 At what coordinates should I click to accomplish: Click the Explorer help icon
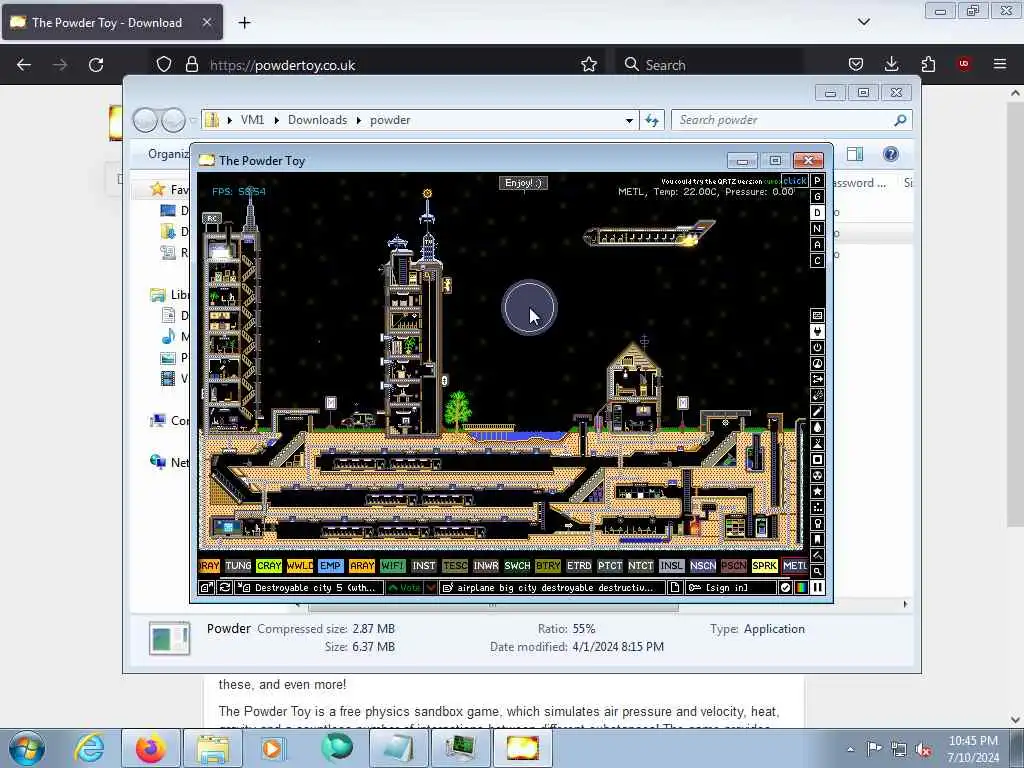(890, 154)
